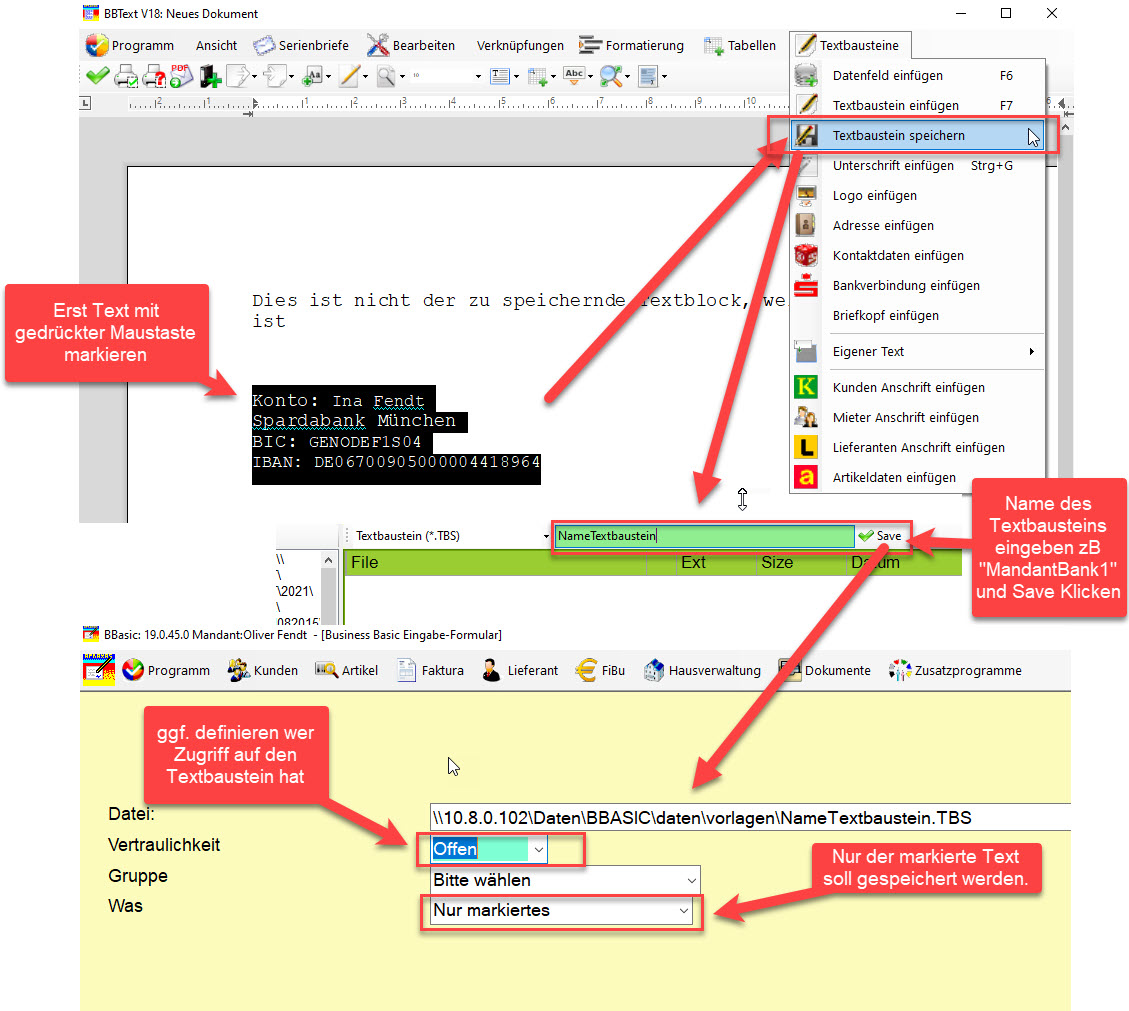
Task: Click the Mieter Anschrift people icon
Action: click(806, 417)
